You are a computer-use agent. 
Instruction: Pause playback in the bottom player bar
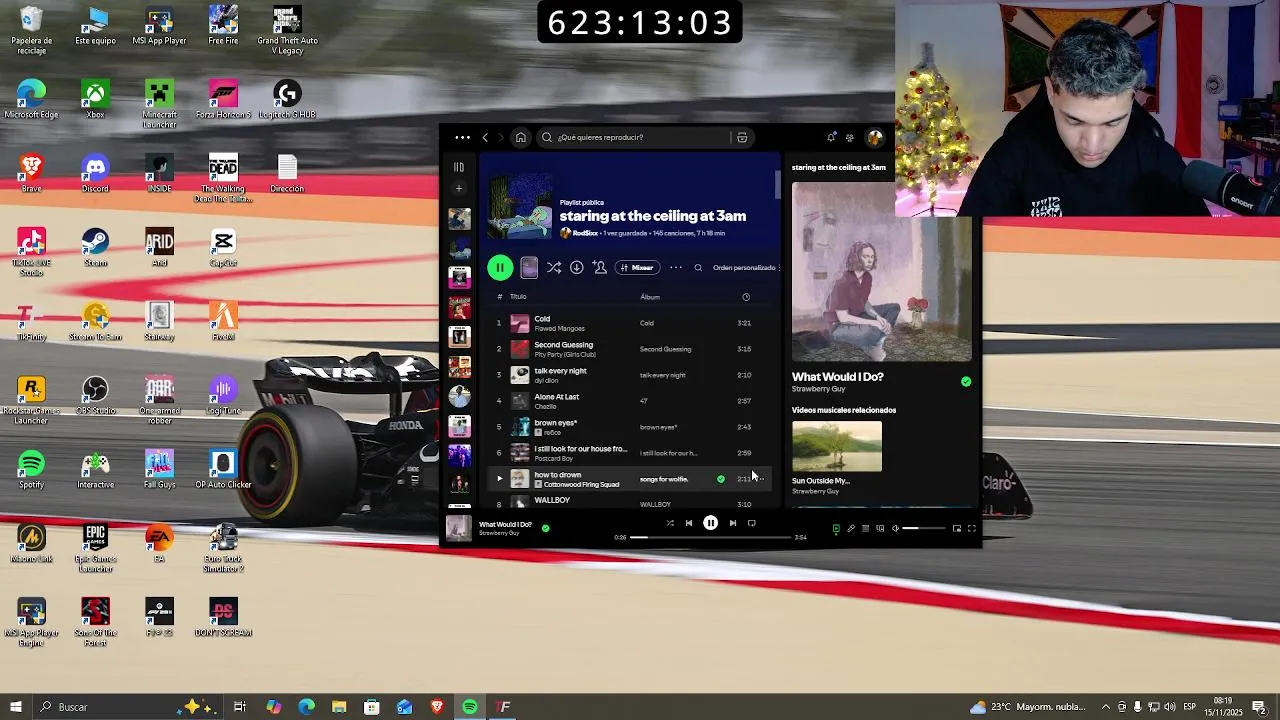(x=710, y=523)
